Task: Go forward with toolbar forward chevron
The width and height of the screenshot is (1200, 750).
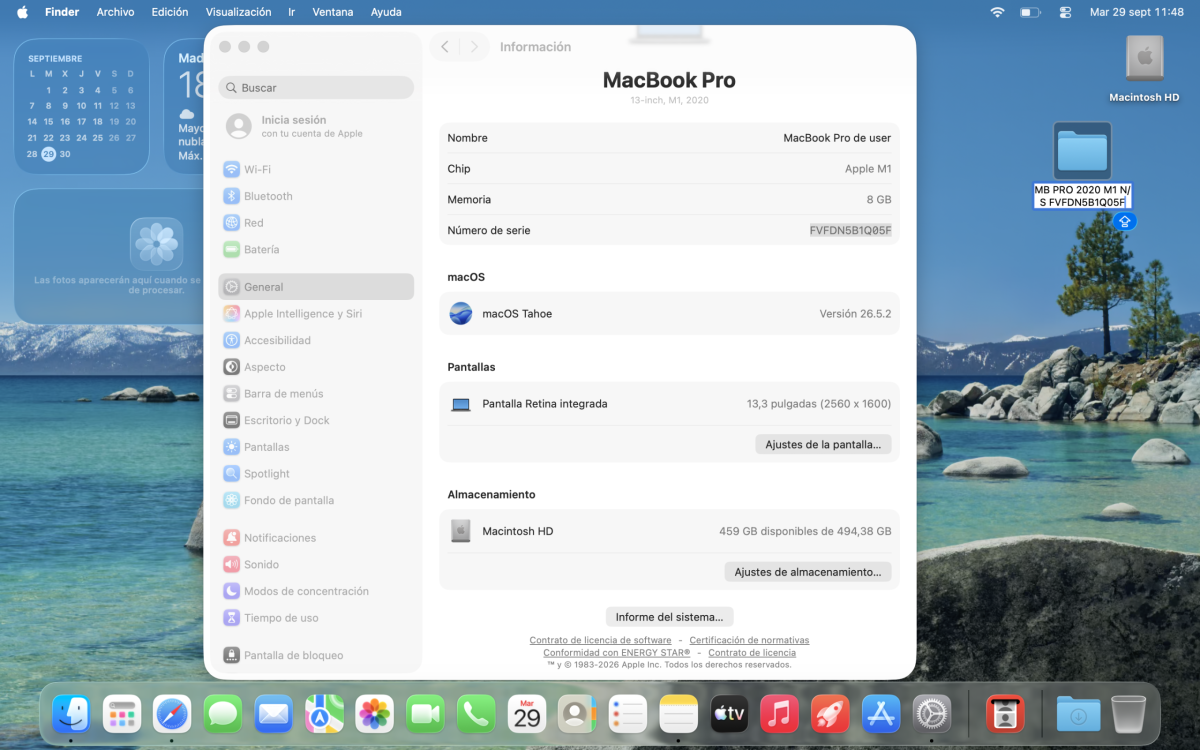Action: pyautogui.click(x=475, y=47)
